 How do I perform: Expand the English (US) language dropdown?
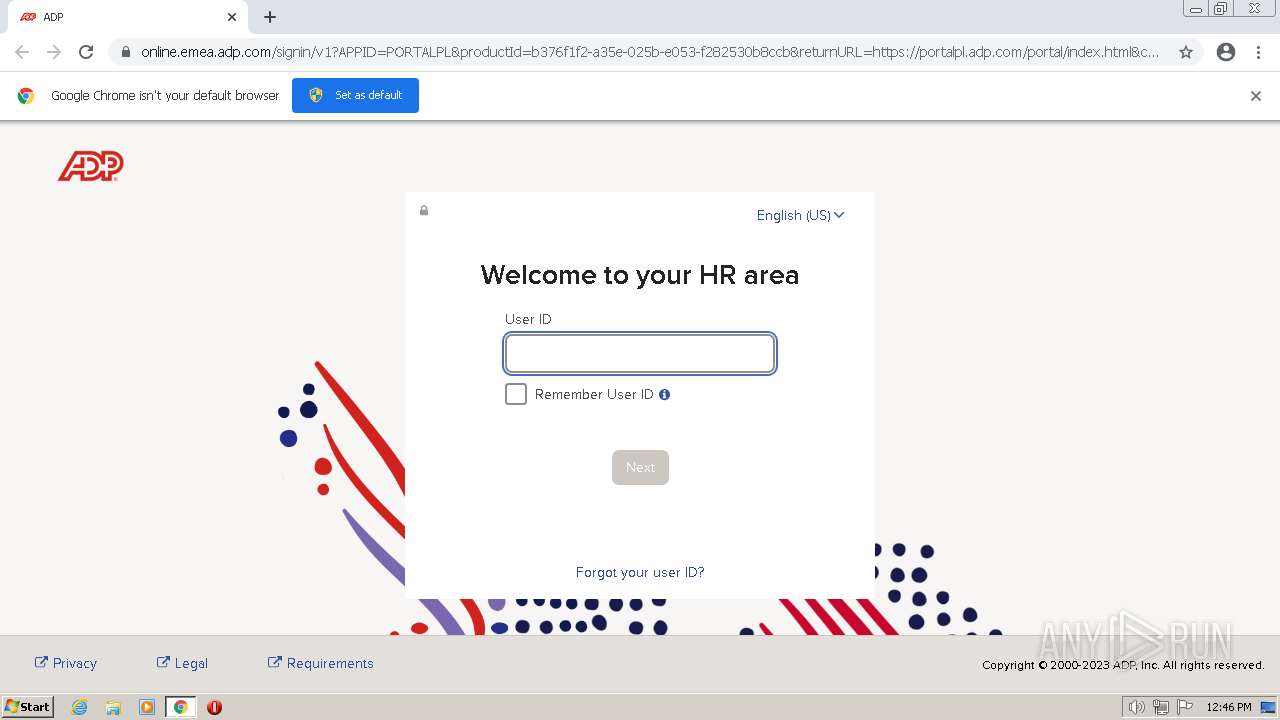click(x=800, y=215)
